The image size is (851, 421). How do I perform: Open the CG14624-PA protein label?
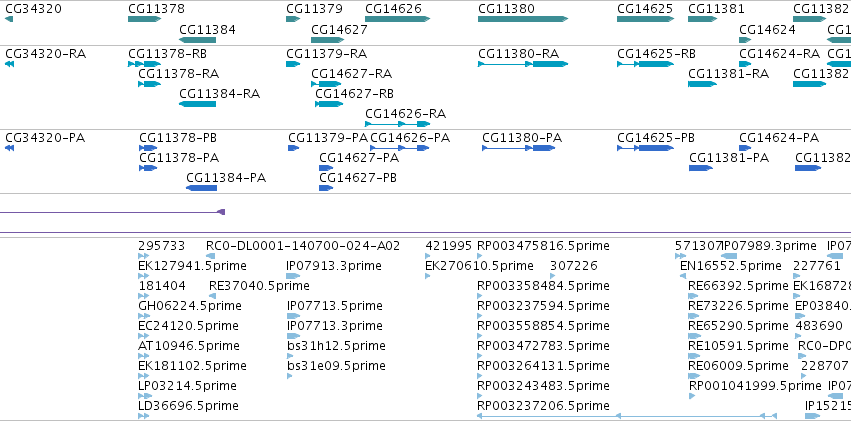779,138
